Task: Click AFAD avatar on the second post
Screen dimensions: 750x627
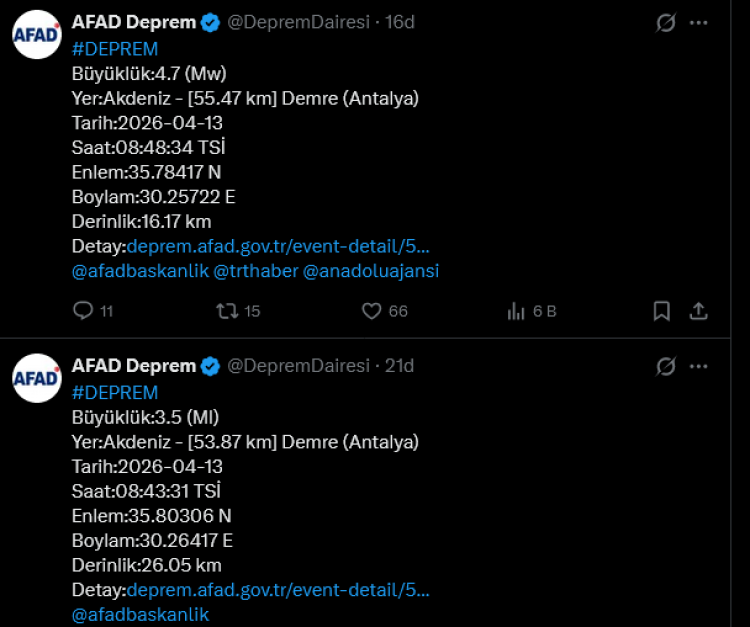Action: coord(37,379)
